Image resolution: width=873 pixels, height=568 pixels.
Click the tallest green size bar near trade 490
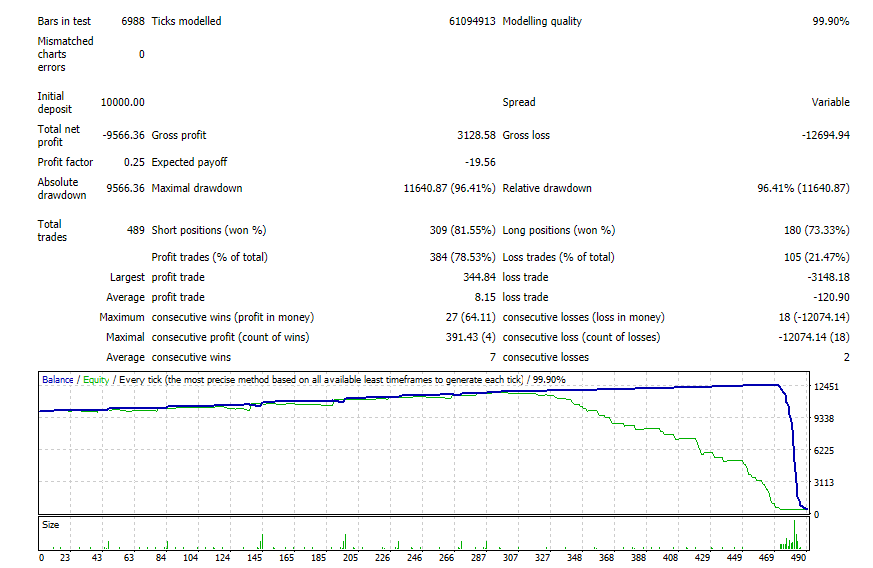pos(794,535)
